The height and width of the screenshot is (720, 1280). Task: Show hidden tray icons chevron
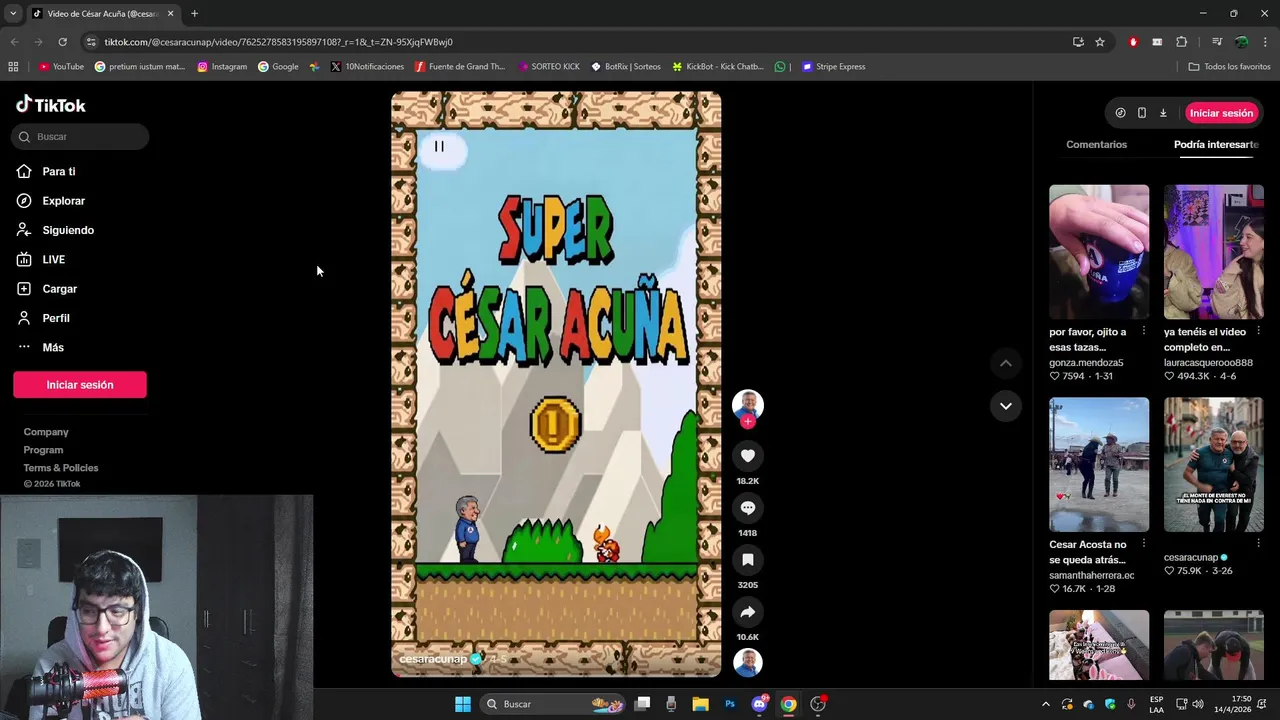(1046, 704)
